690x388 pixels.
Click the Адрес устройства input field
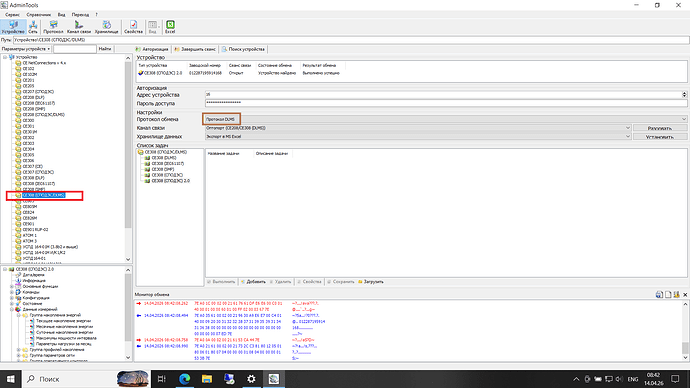click(443, 95)
